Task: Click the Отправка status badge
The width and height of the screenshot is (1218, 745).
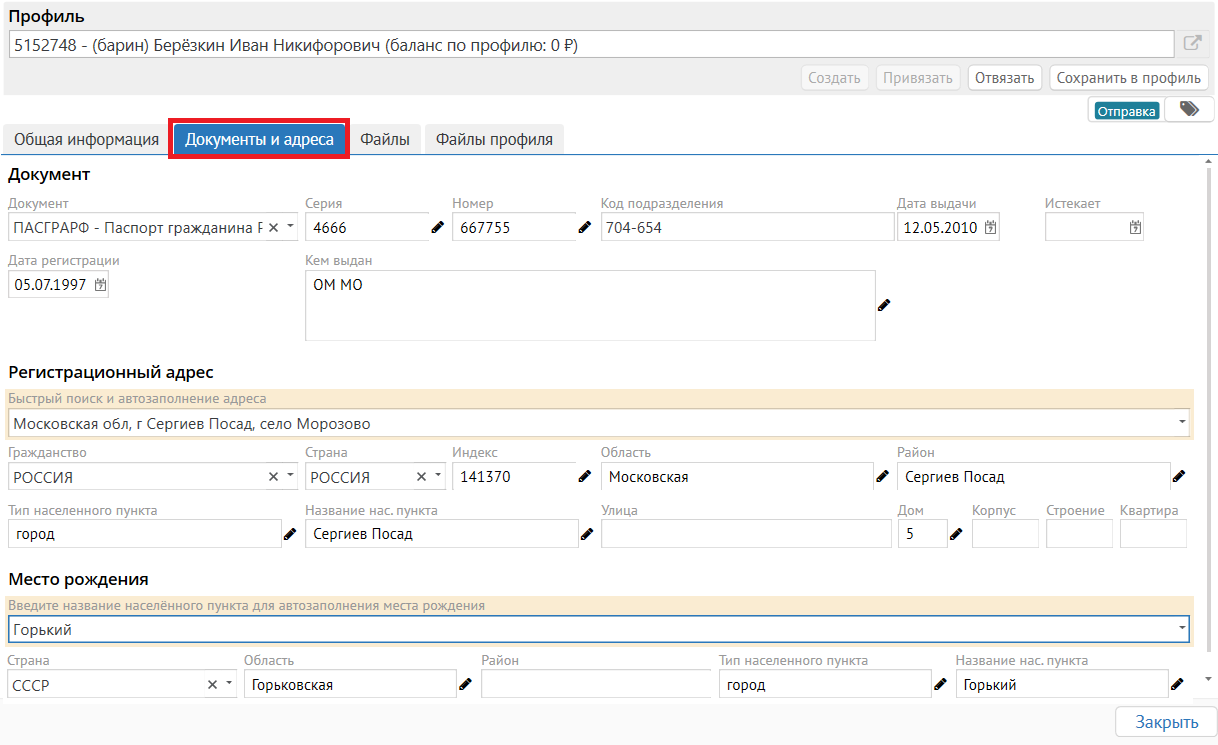Action: coord(1126,111)
